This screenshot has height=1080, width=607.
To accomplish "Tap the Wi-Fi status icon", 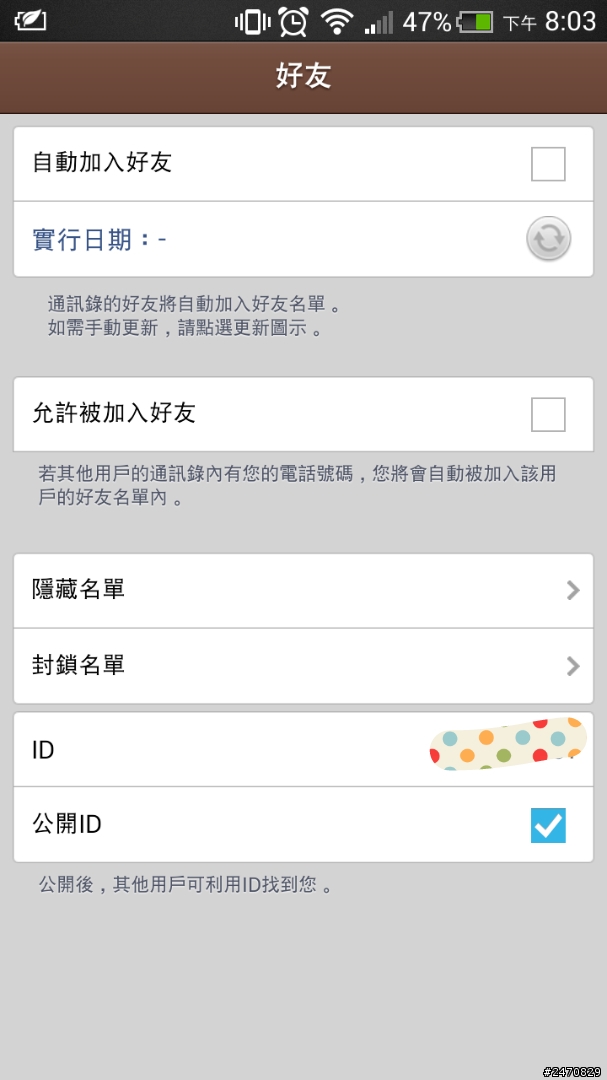I will (337, 22).
